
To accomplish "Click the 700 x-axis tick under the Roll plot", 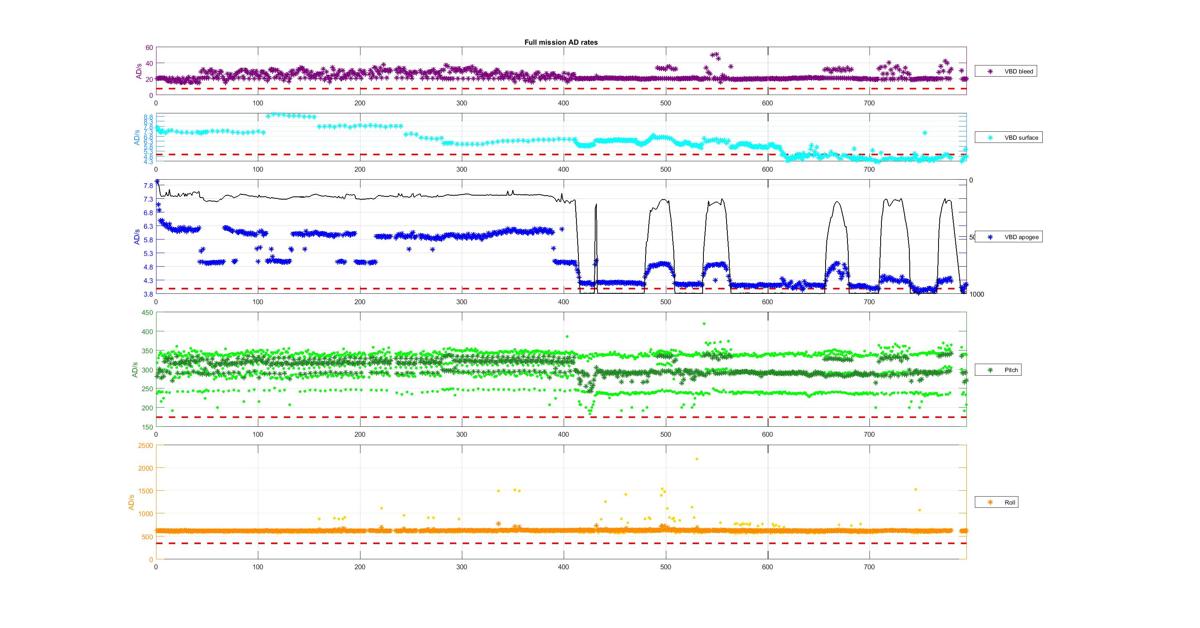I will click(869, 566).
